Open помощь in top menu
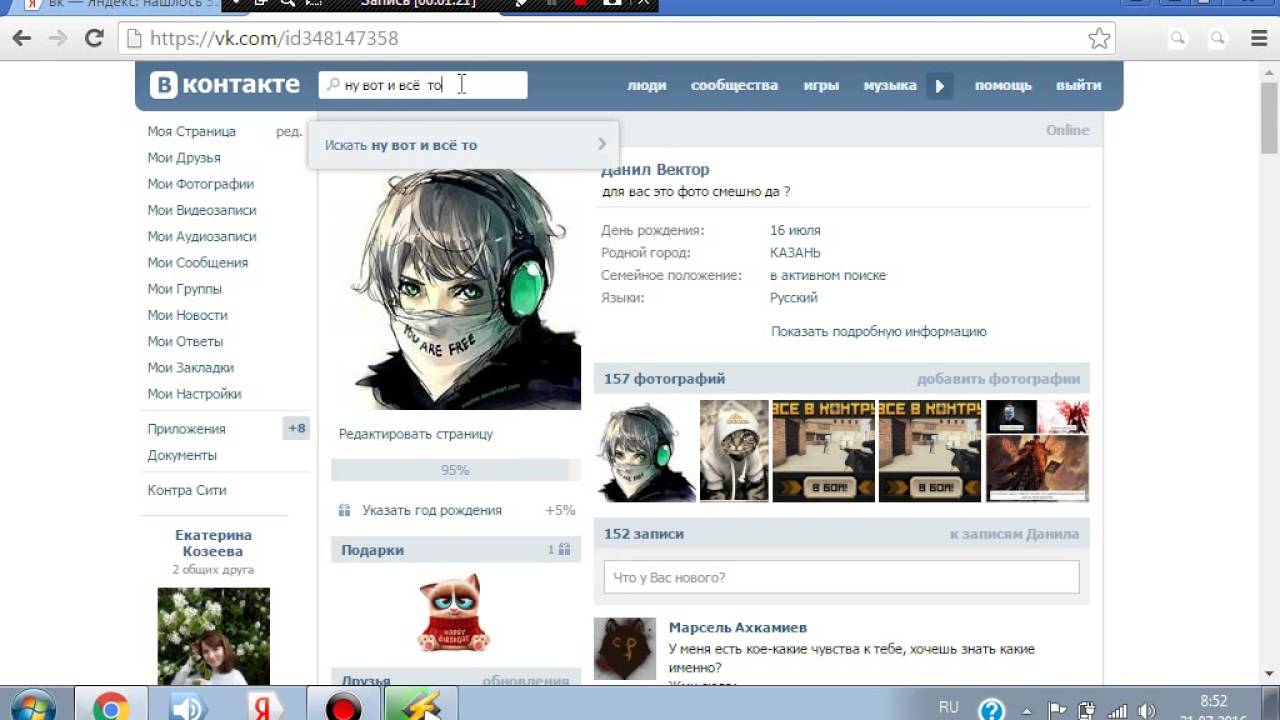The height and width of the screenshot is (720, 1280). tap(1003, 85)
